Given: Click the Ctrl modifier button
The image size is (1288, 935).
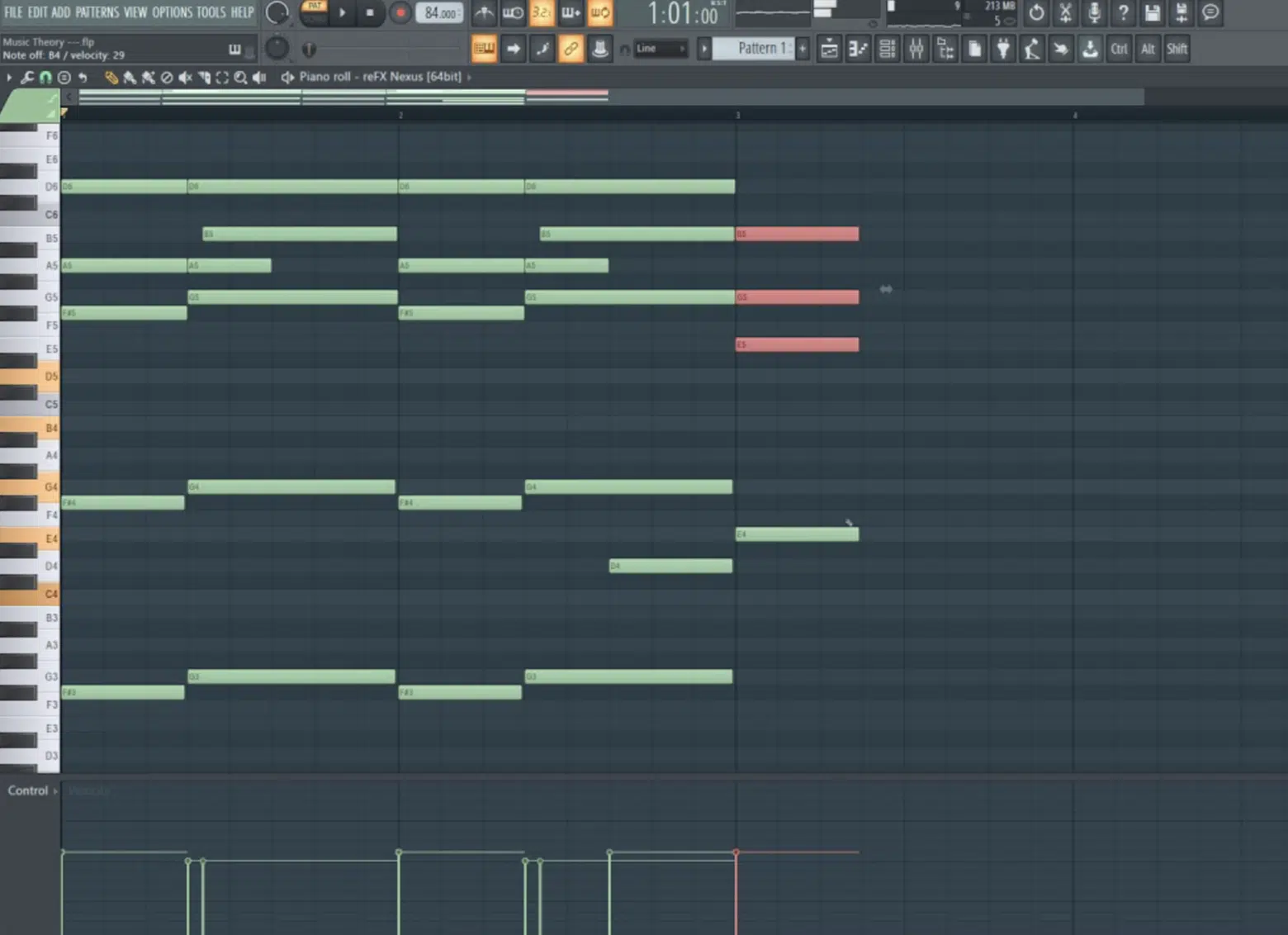Looking at the screenshot, I should [x=1119, y=49].
